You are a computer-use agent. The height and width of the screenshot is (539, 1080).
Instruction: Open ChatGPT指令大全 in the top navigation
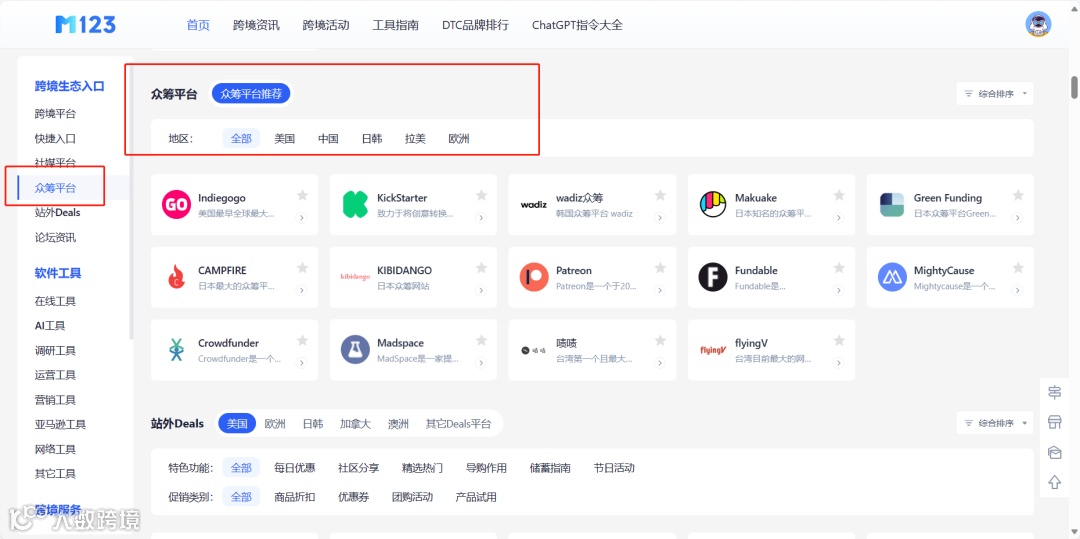(577, 25)
